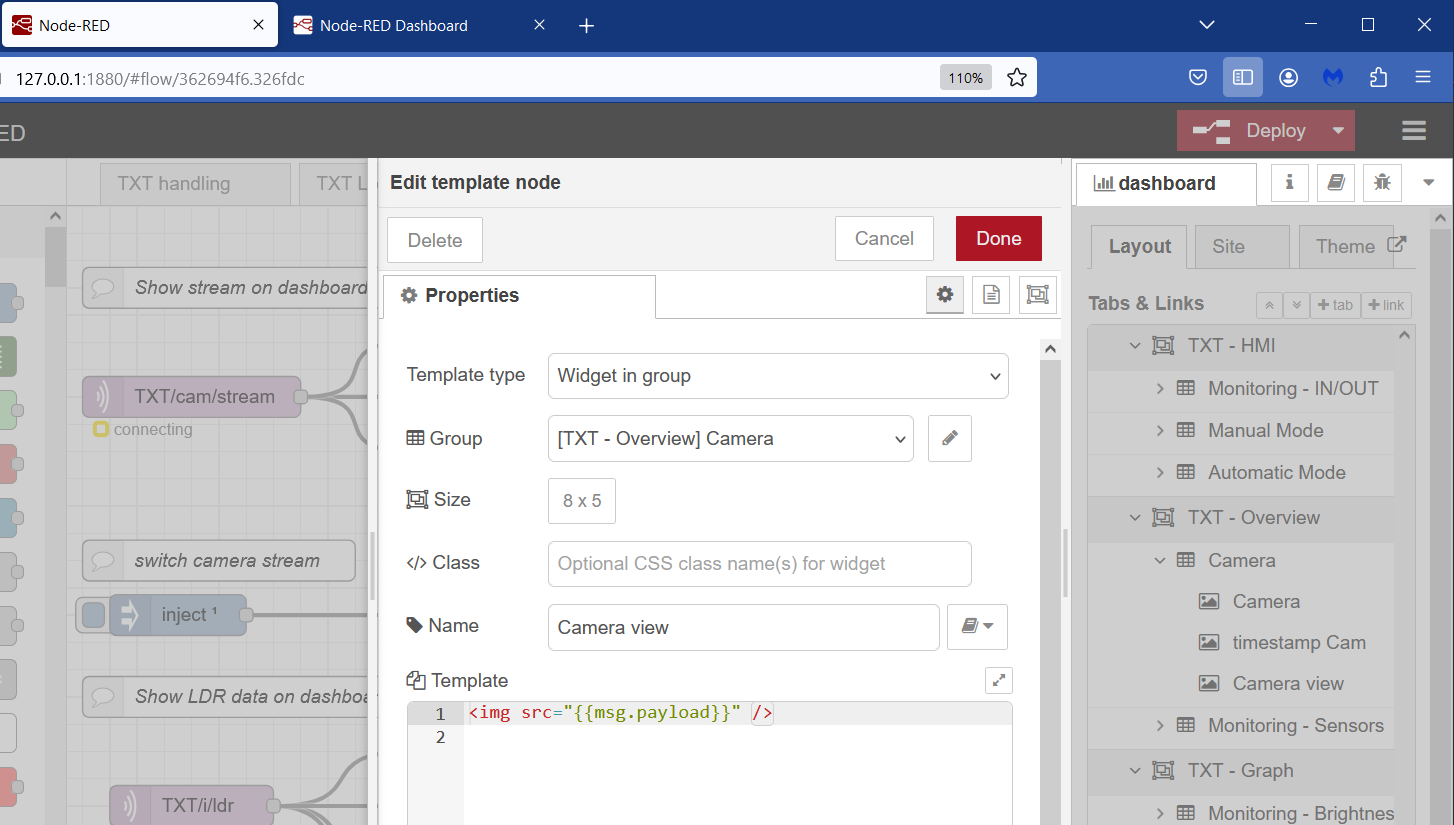
Task: Add a new dashboard link
Action: coord(1386,305)
